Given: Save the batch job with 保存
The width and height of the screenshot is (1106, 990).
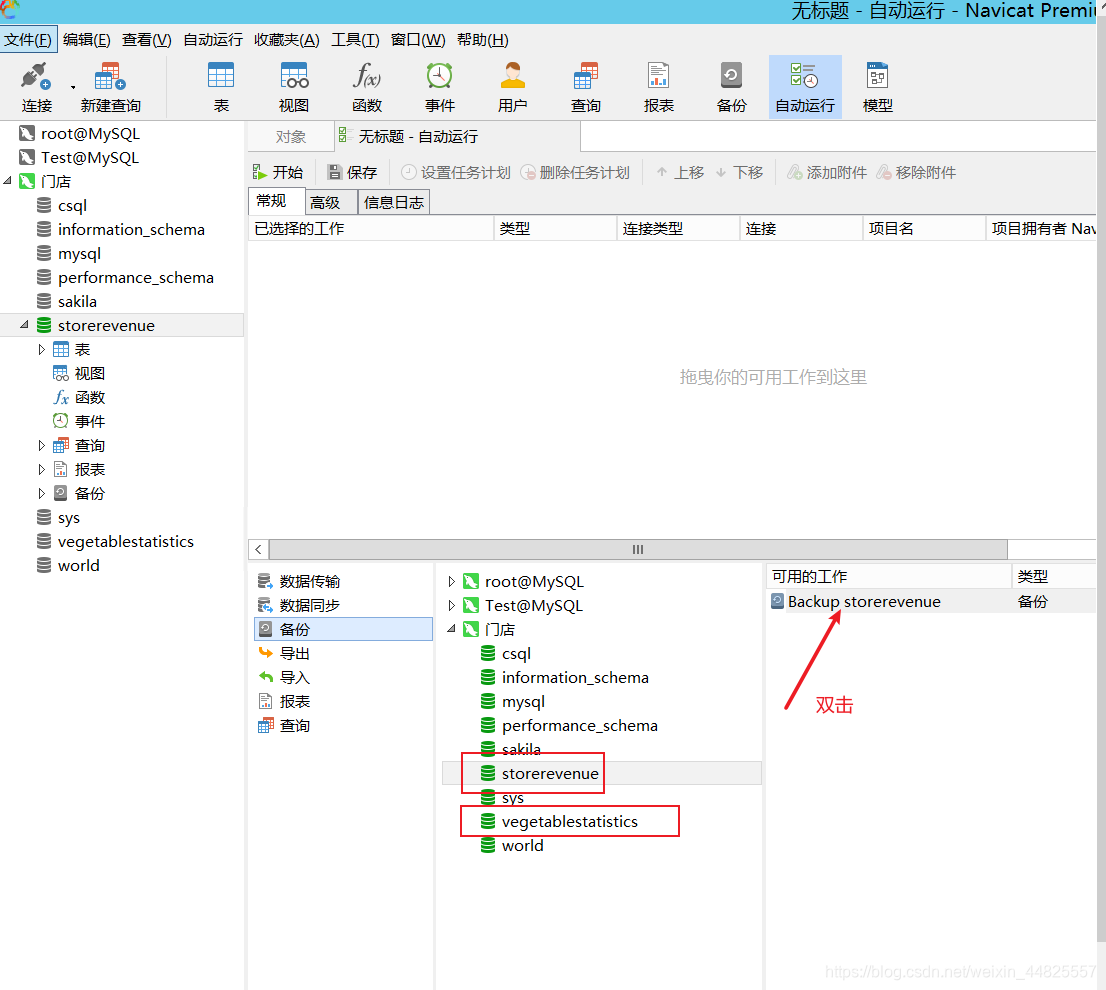Looking at the screenshot, I should pos(352,172).
